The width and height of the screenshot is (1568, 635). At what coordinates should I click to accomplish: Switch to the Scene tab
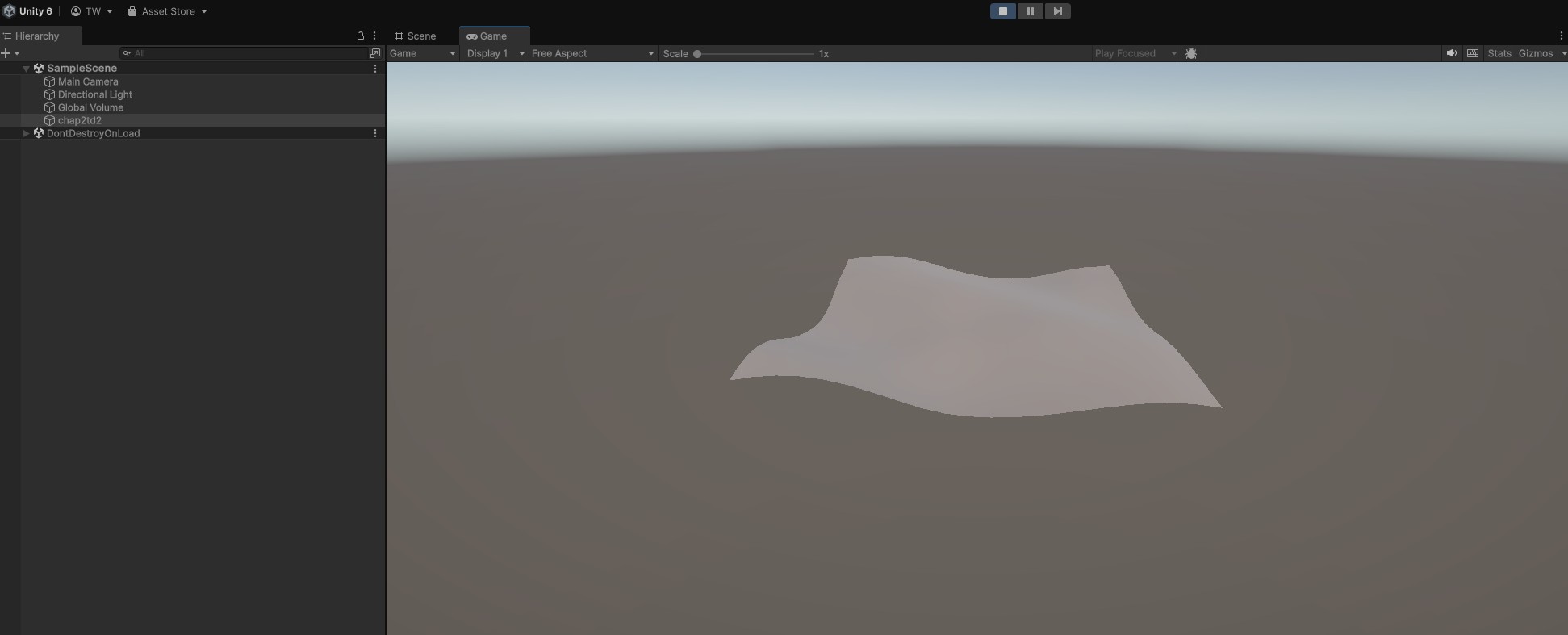[416, 36]
